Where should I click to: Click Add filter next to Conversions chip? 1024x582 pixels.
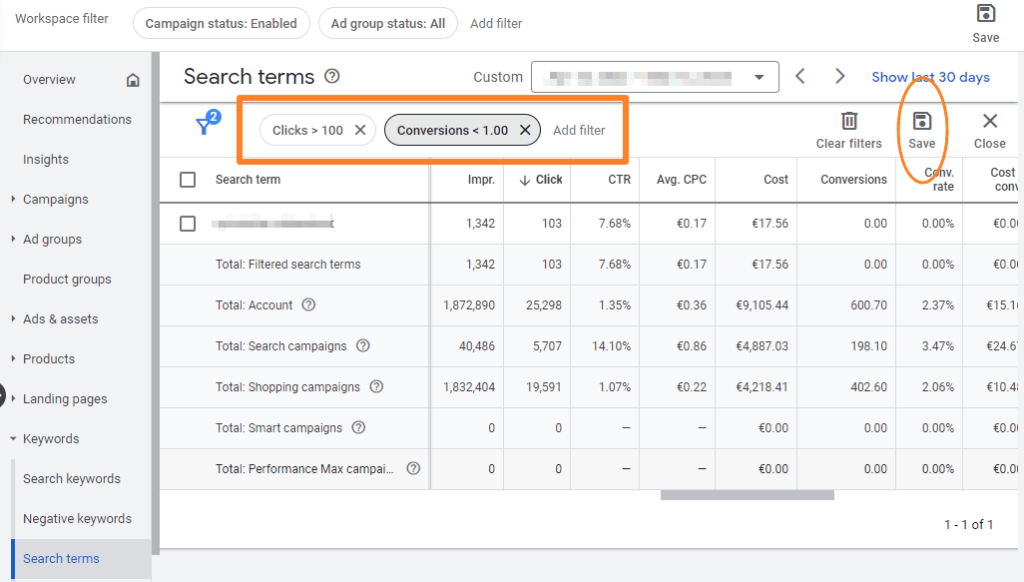point(579,130)
